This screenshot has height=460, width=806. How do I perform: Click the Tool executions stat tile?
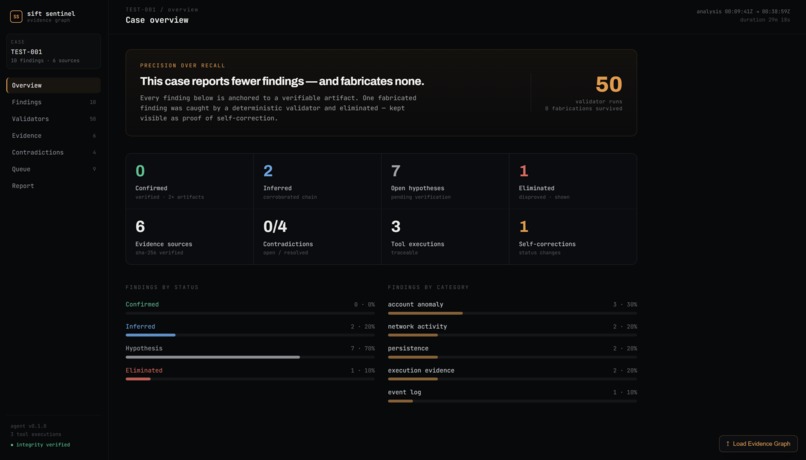point(445,237)
